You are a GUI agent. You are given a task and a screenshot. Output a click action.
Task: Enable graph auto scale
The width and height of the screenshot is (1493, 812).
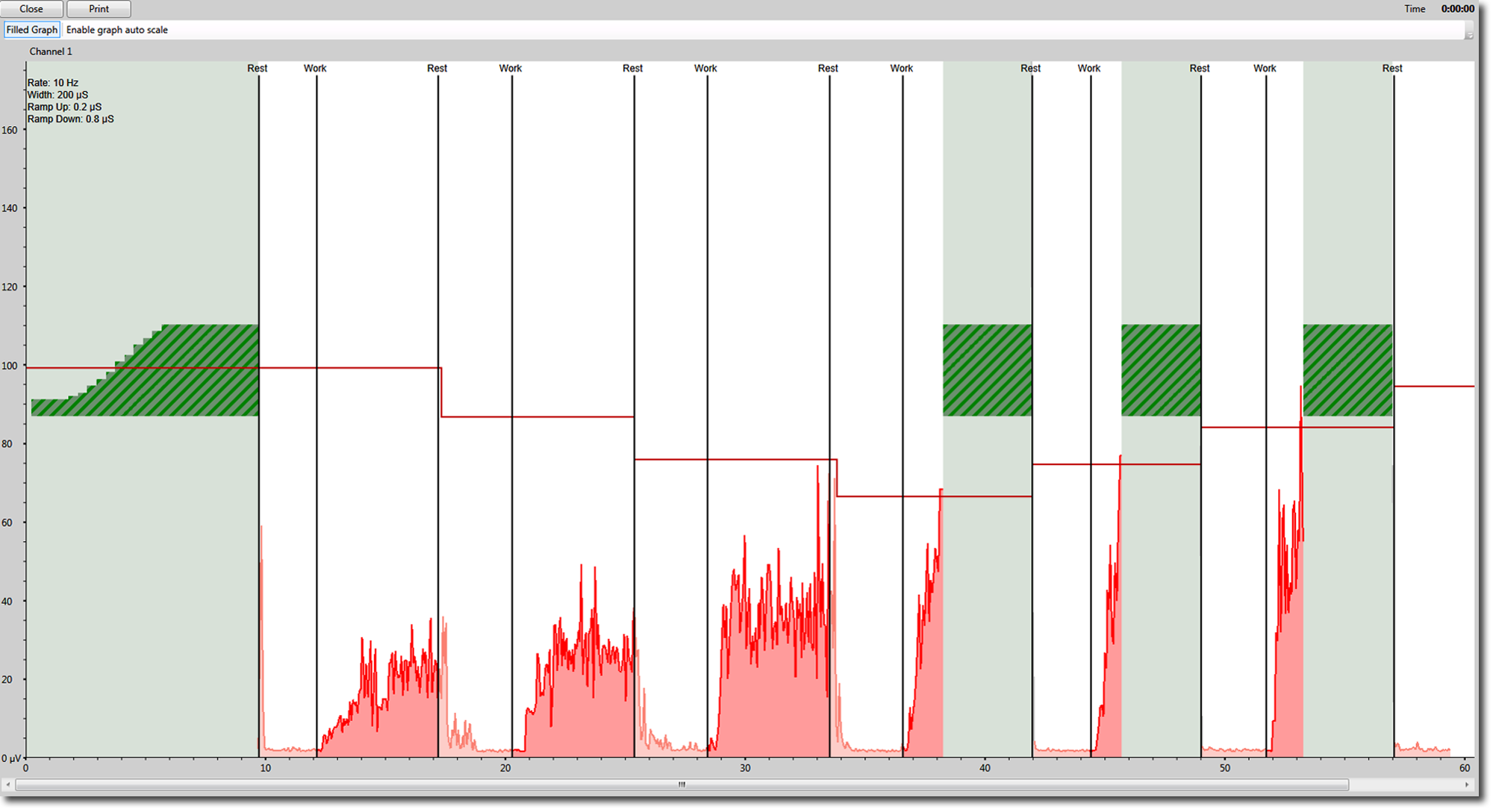117,30
